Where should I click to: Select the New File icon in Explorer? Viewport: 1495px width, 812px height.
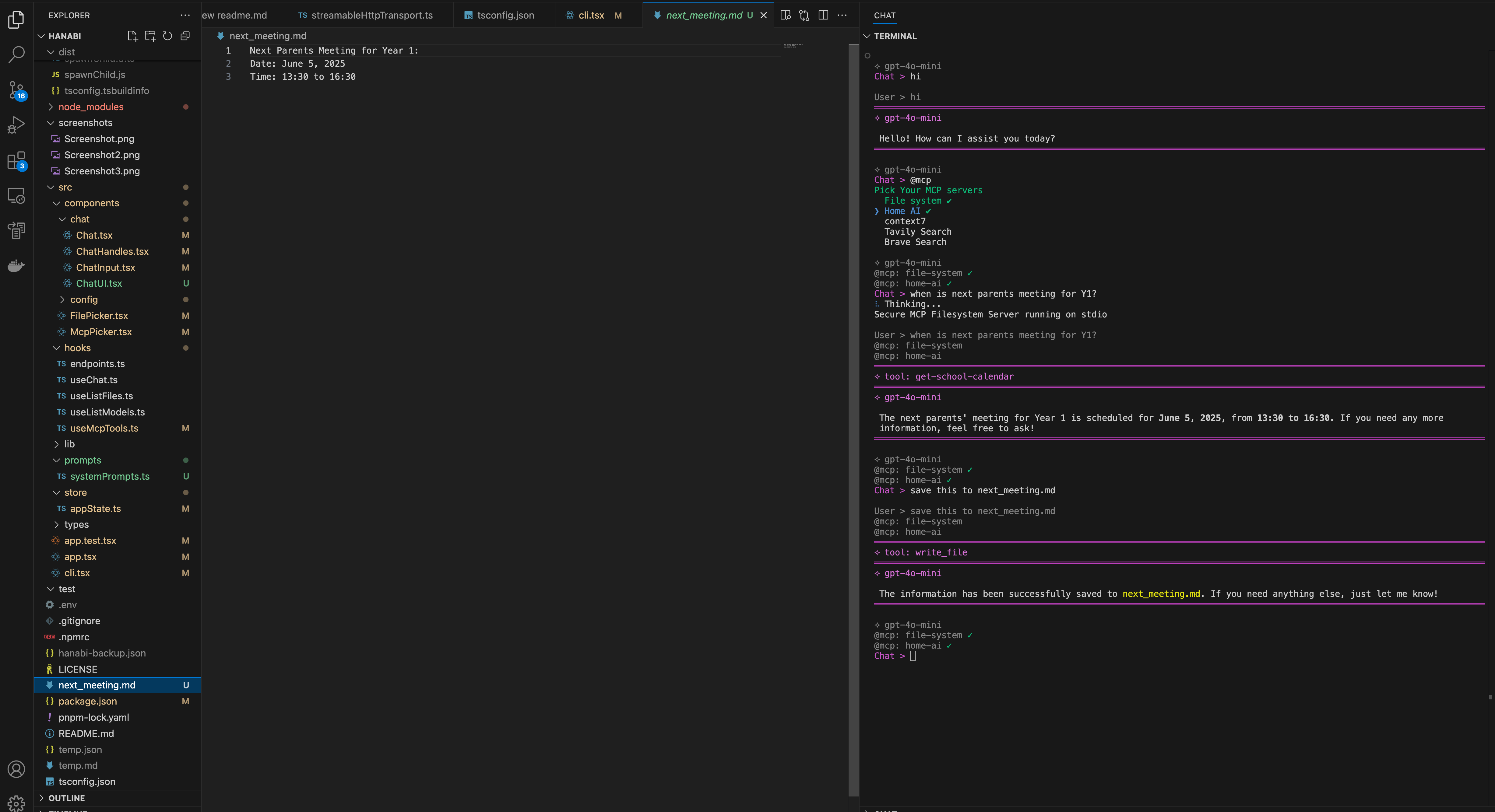132,36
